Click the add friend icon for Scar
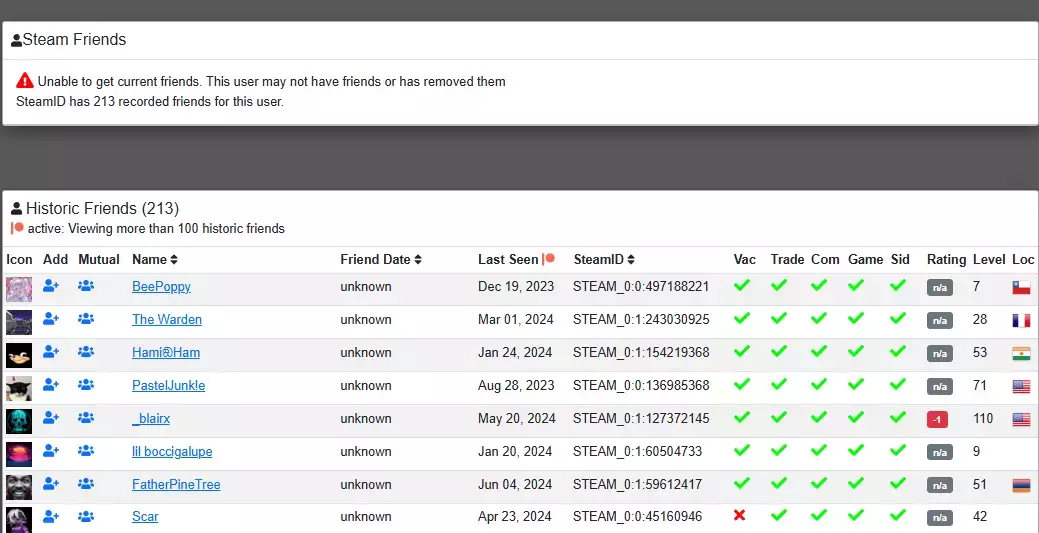This screenshot has height=533, width=1039. pyautogui.click(x=51, y=516)
